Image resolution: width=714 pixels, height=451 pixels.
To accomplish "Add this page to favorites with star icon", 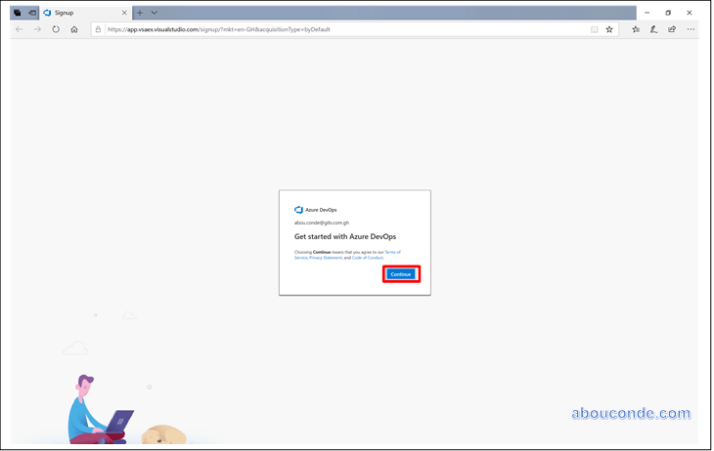I will point(609,29).
